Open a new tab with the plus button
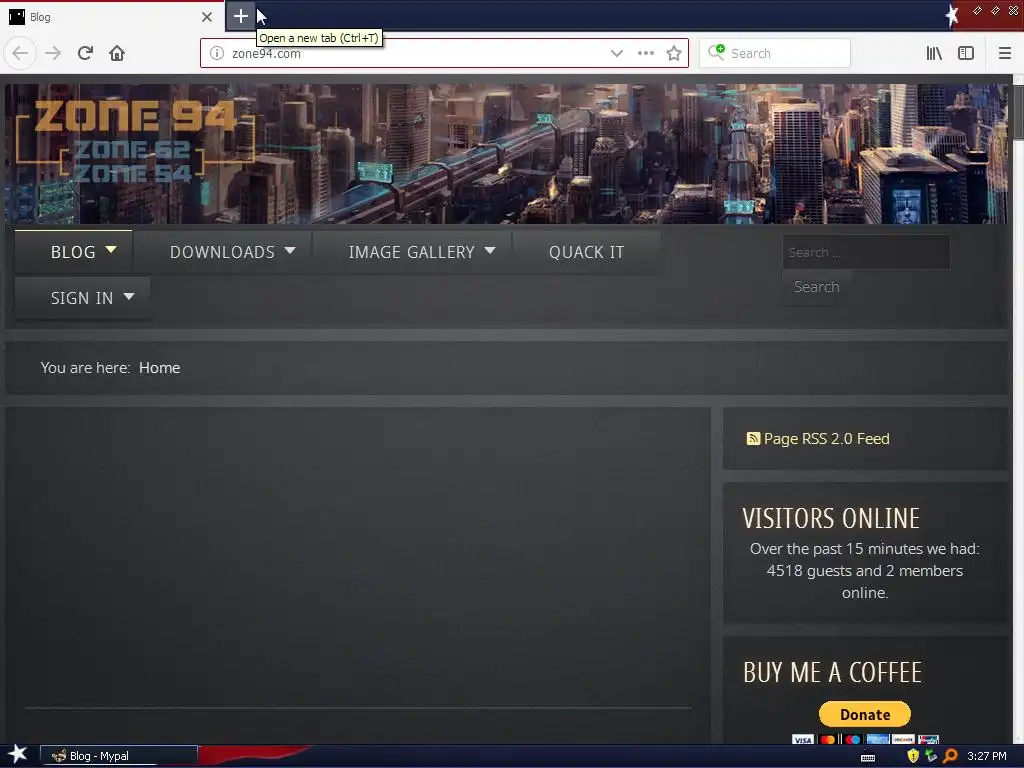1024x768 pixels. pyautogui.click(x=240, y=16)
